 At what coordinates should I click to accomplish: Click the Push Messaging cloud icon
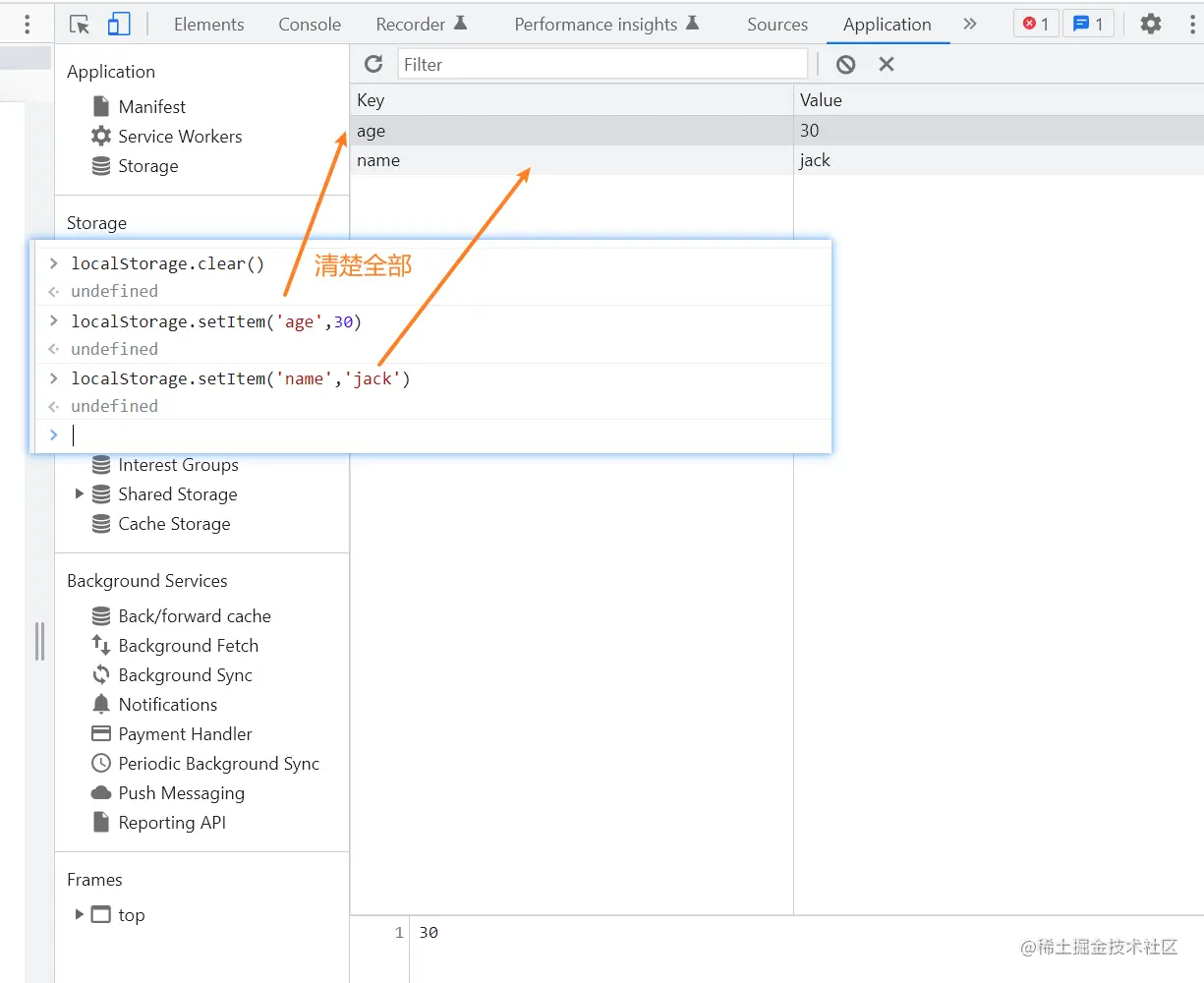pyautogui.click(x=101, y=792)
